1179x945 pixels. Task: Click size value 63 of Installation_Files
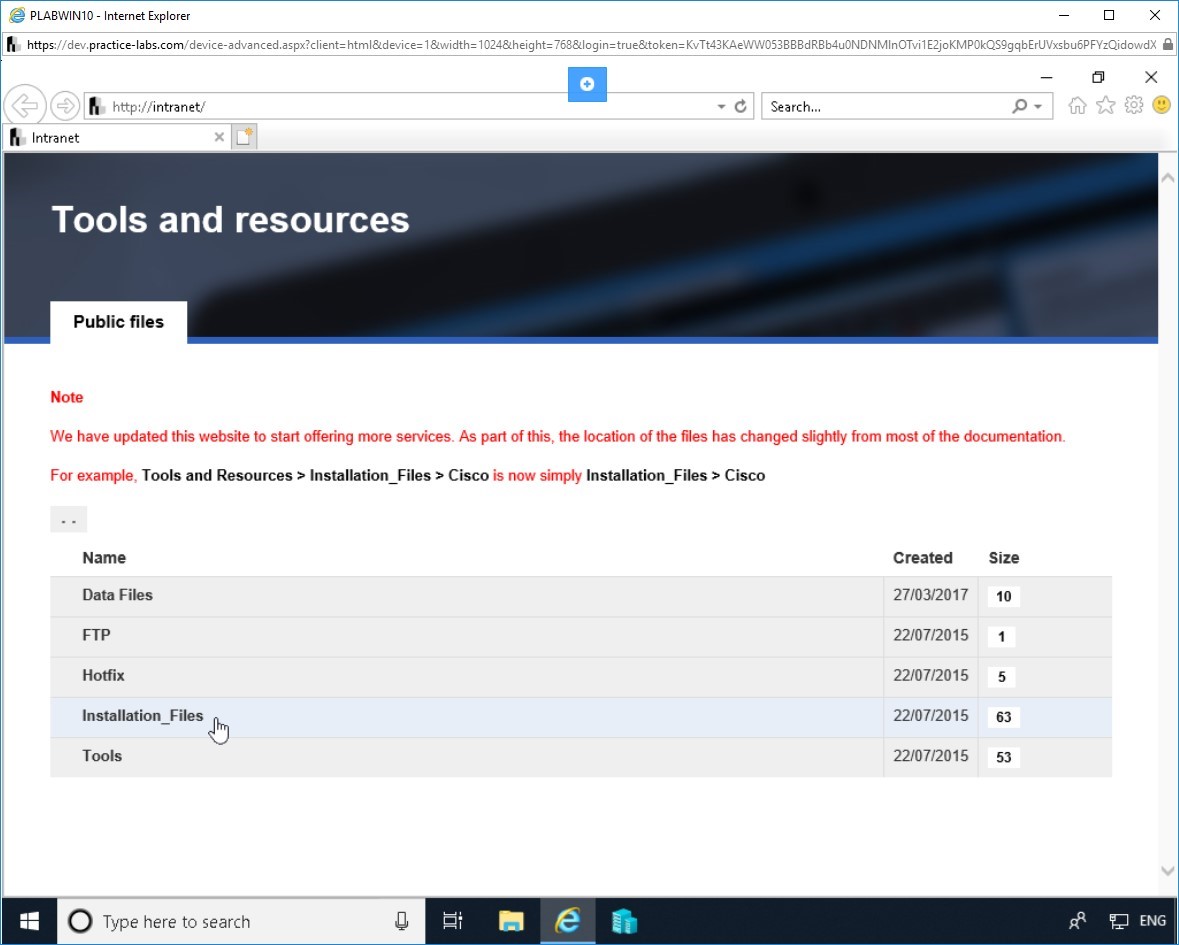point(1004,717)
